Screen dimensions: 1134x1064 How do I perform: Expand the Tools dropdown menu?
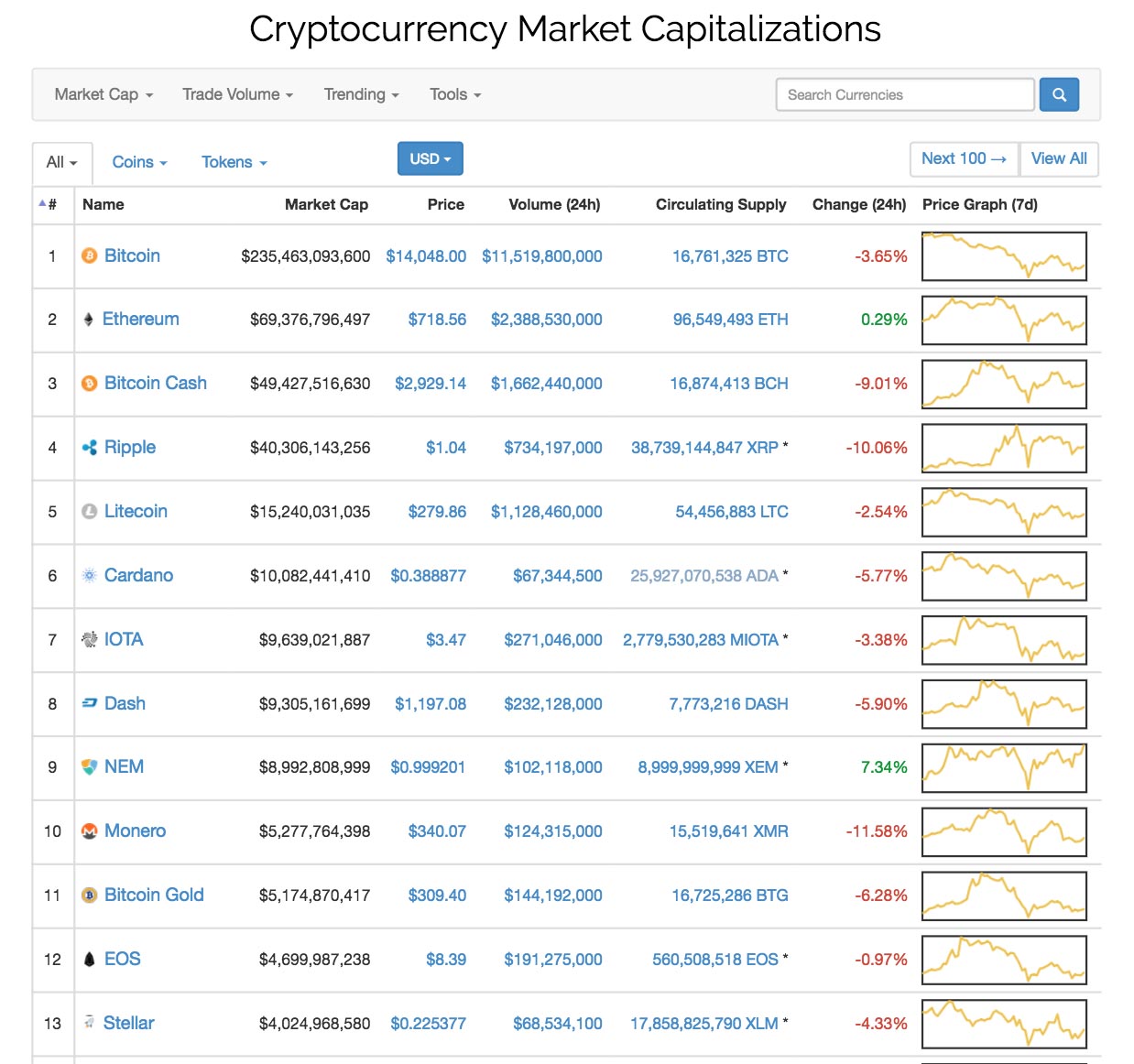pyautogui.click(x=455, y=94)
